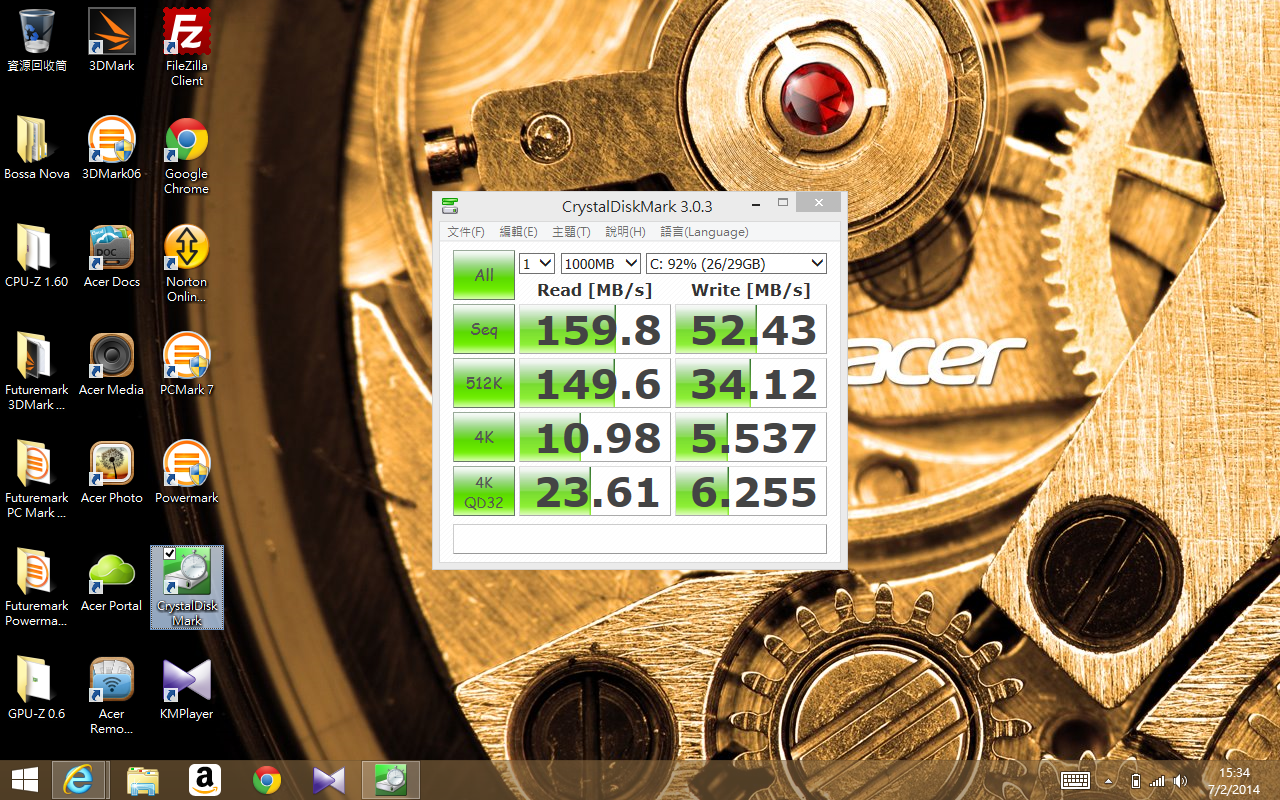Viewport: 1280px width, 800px height.
Task: Select the CPU-Z 1.60 folder
Action: 37,256
